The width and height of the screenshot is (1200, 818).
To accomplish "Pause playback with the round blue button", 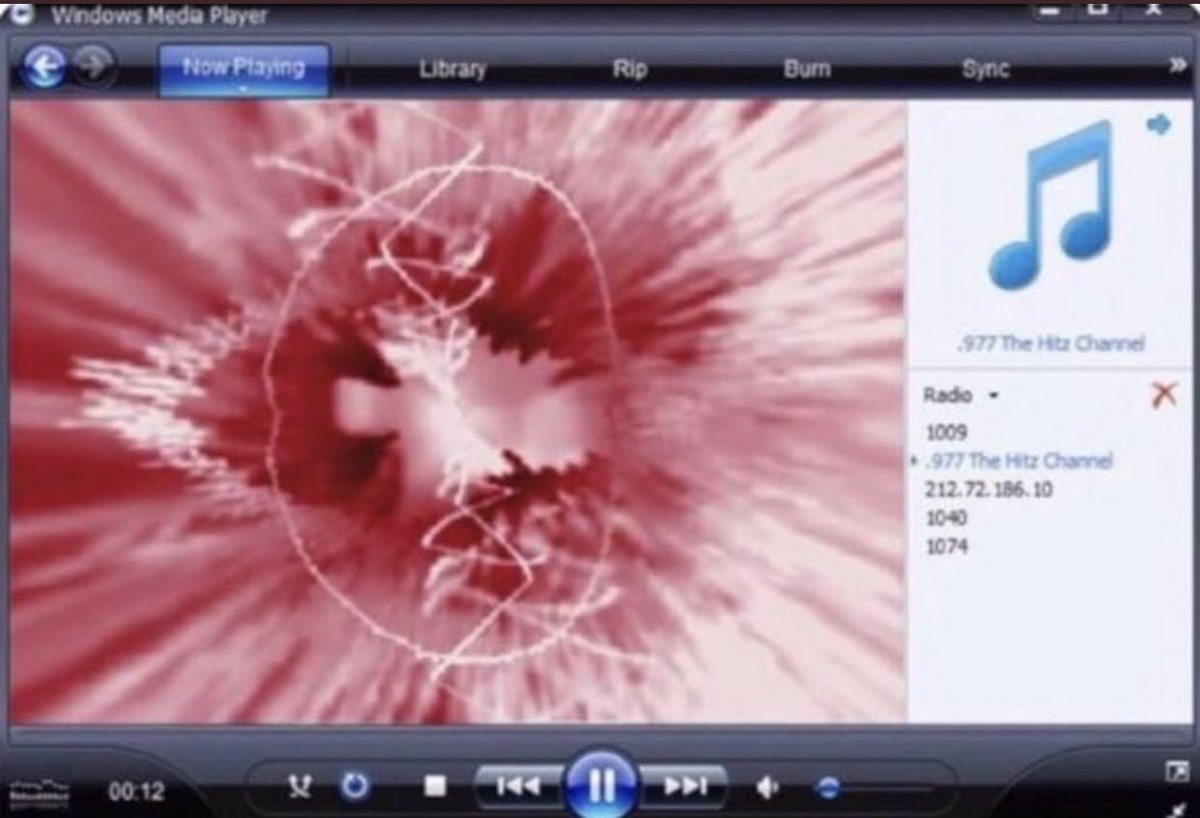I will (601, 785).
